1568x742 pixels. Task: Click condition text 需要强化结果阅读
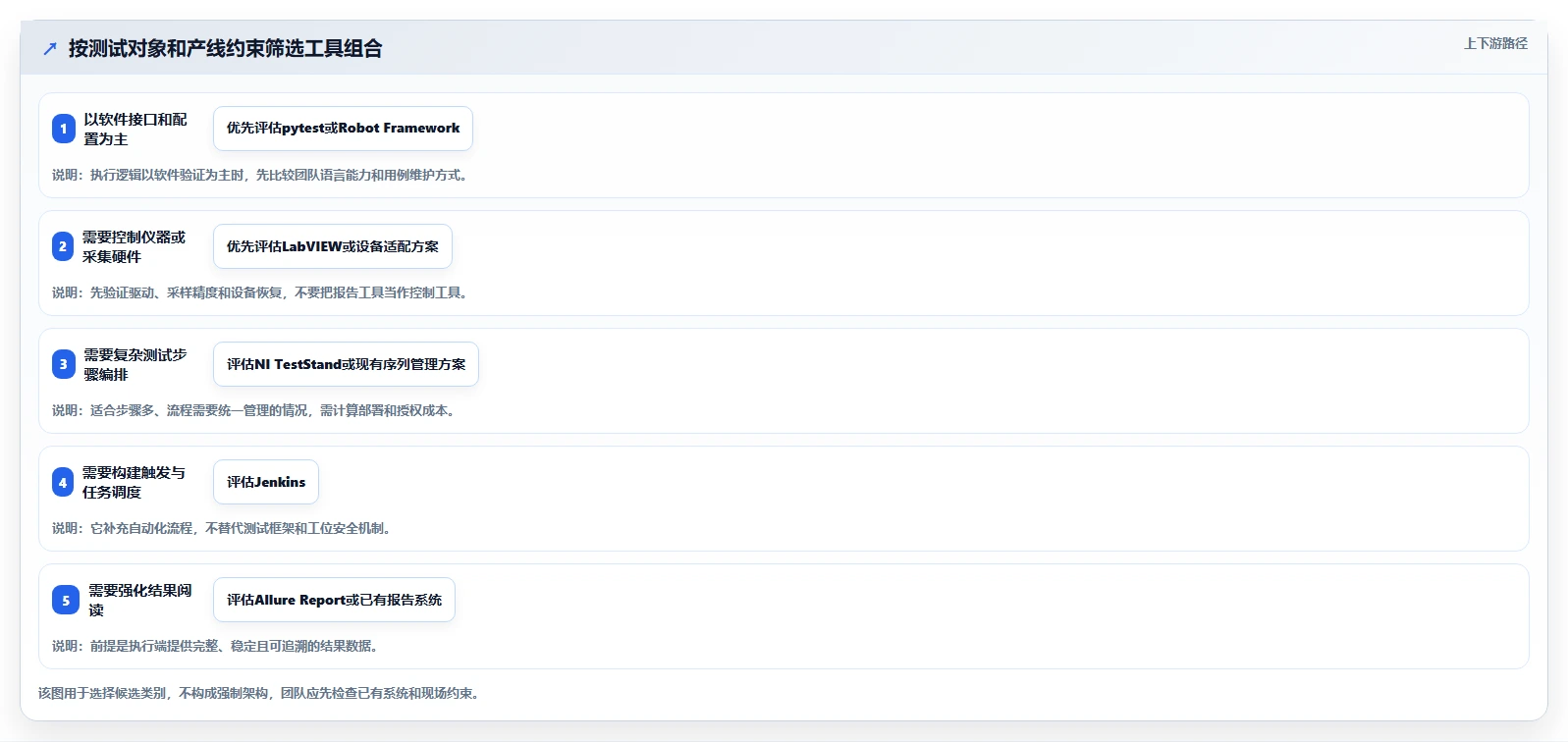[141, 600]
